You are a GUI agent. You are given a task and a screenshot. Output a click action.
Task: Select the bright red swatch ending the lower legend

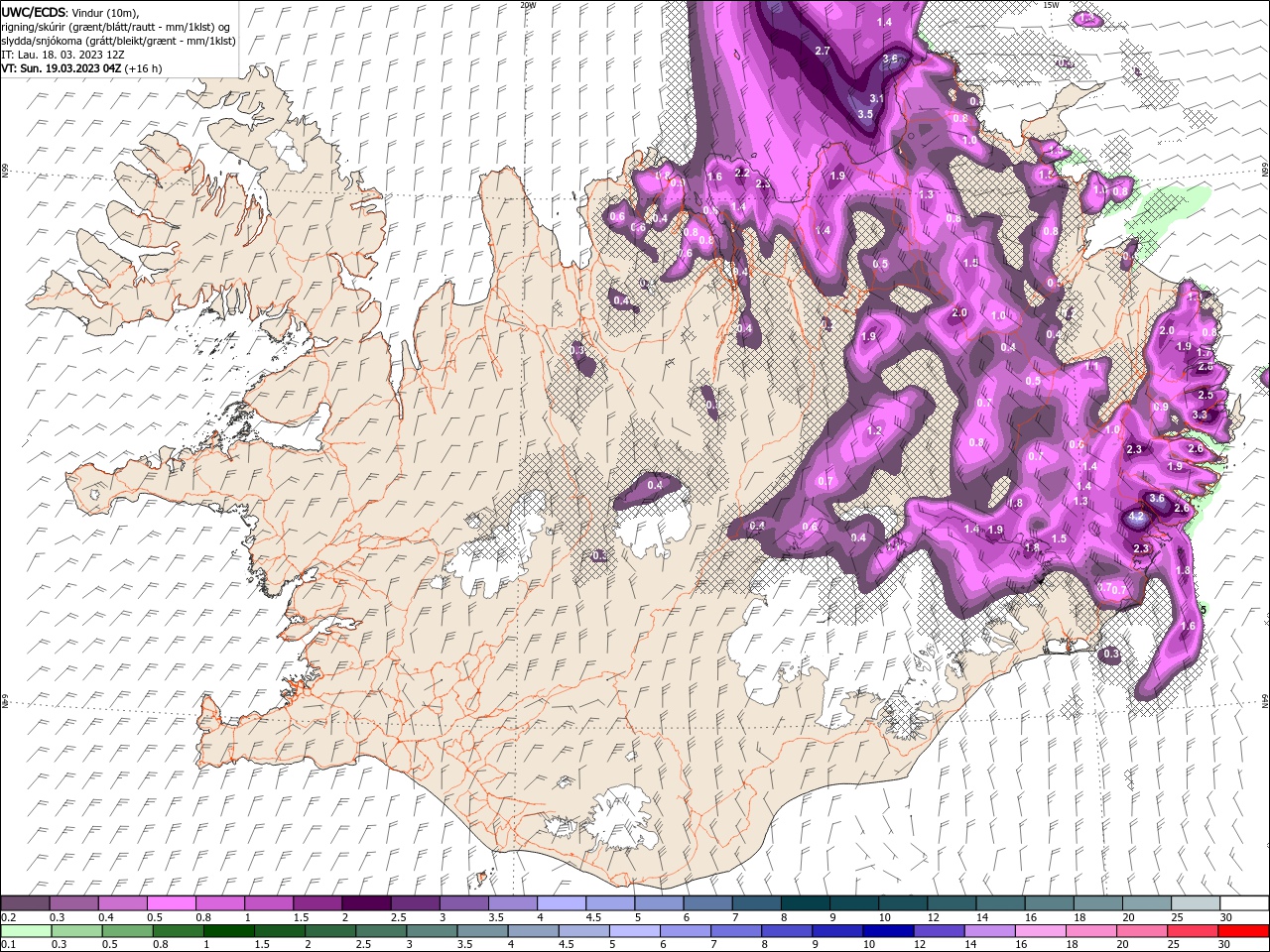pos(1243,931)
